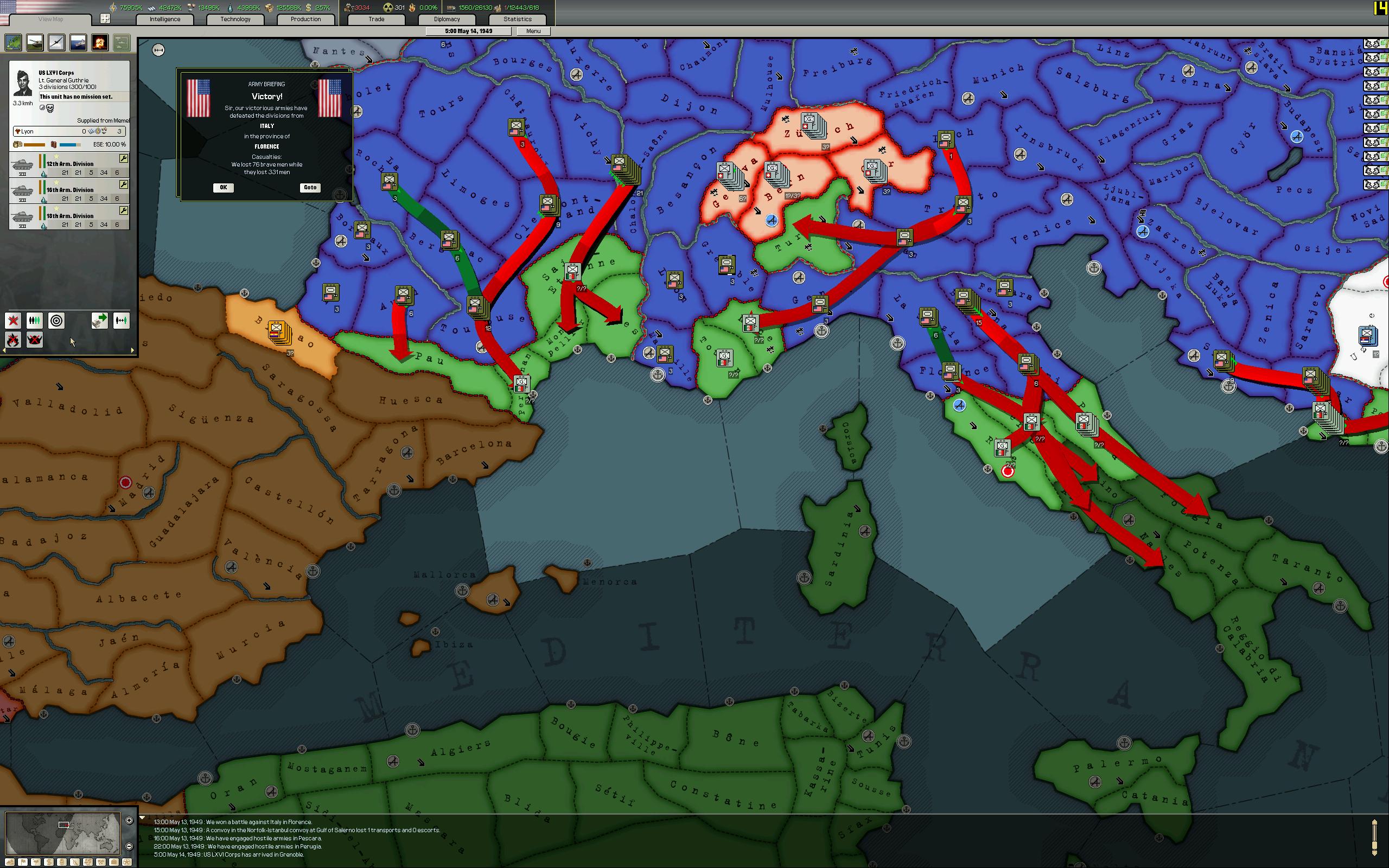Switch to the diagonal line map mode button

point(75,862)
